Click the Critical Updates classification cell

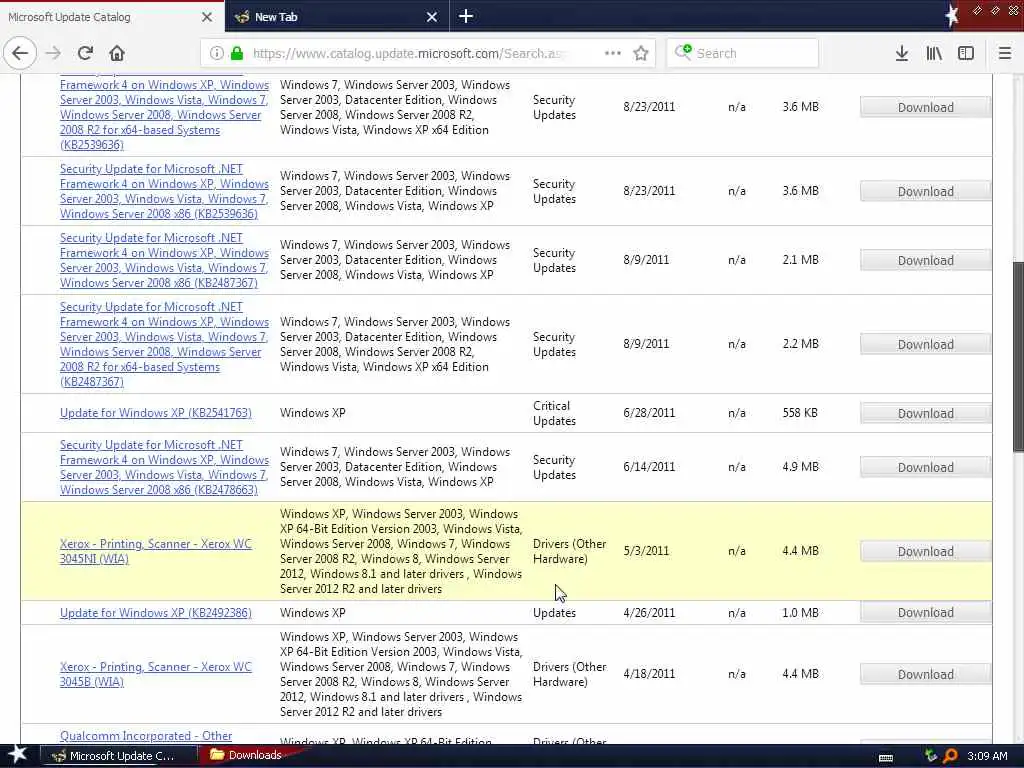(554, 413)
